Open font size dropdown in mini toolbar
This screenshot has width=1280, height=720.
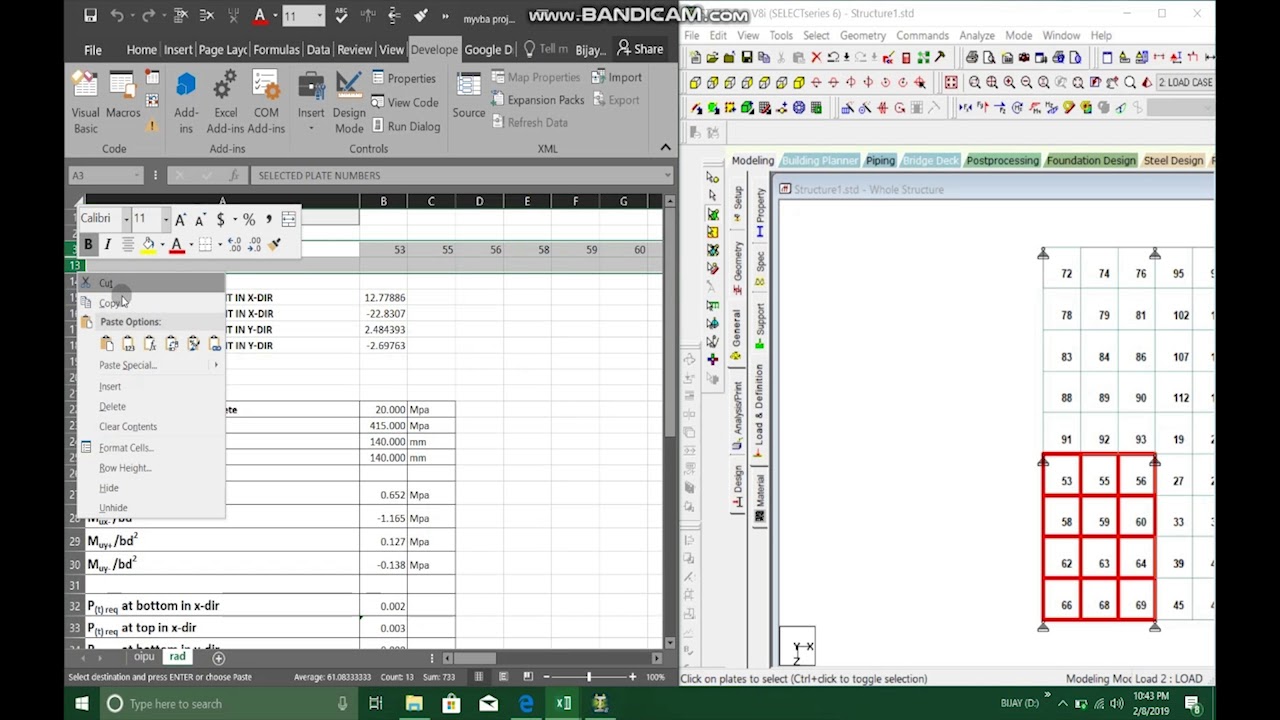[x=165, y=219]
